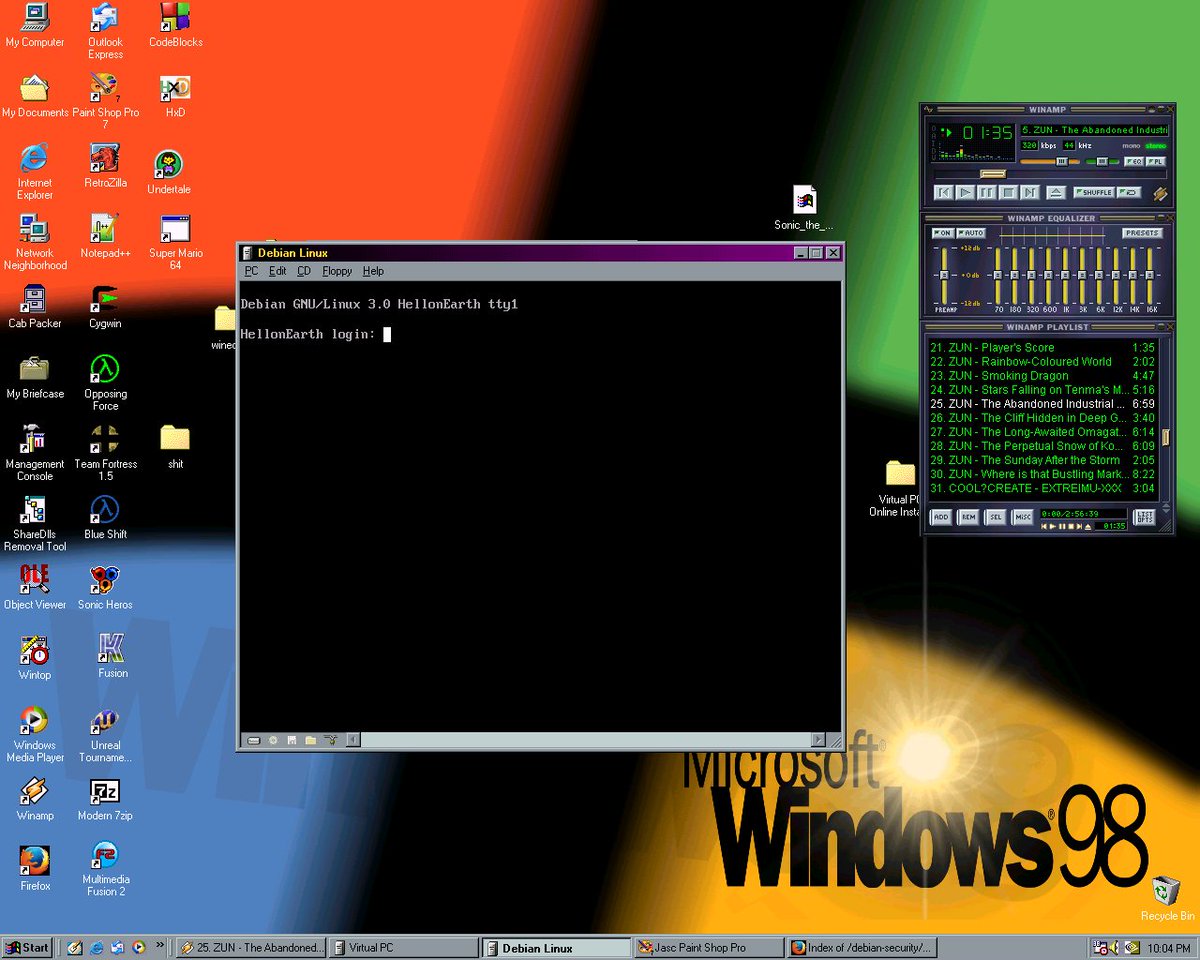Screen dimensions: 1200x960
Task: Toggle the Winamp EQ window button
Action: pyautogui.click(x=1134, y=161)
